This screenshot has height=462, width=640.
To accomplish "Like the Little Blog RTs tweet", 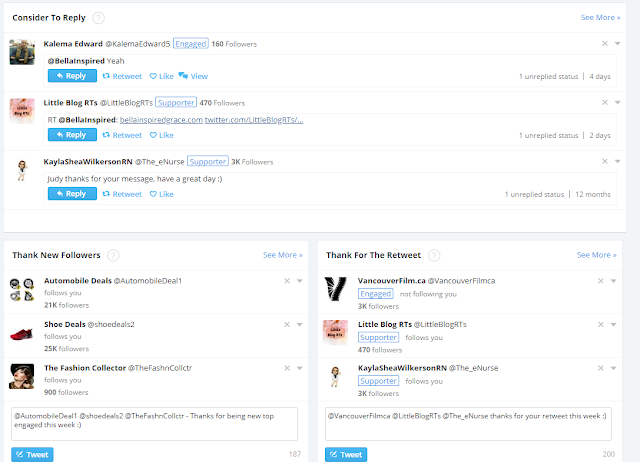I will click(162, 135).
